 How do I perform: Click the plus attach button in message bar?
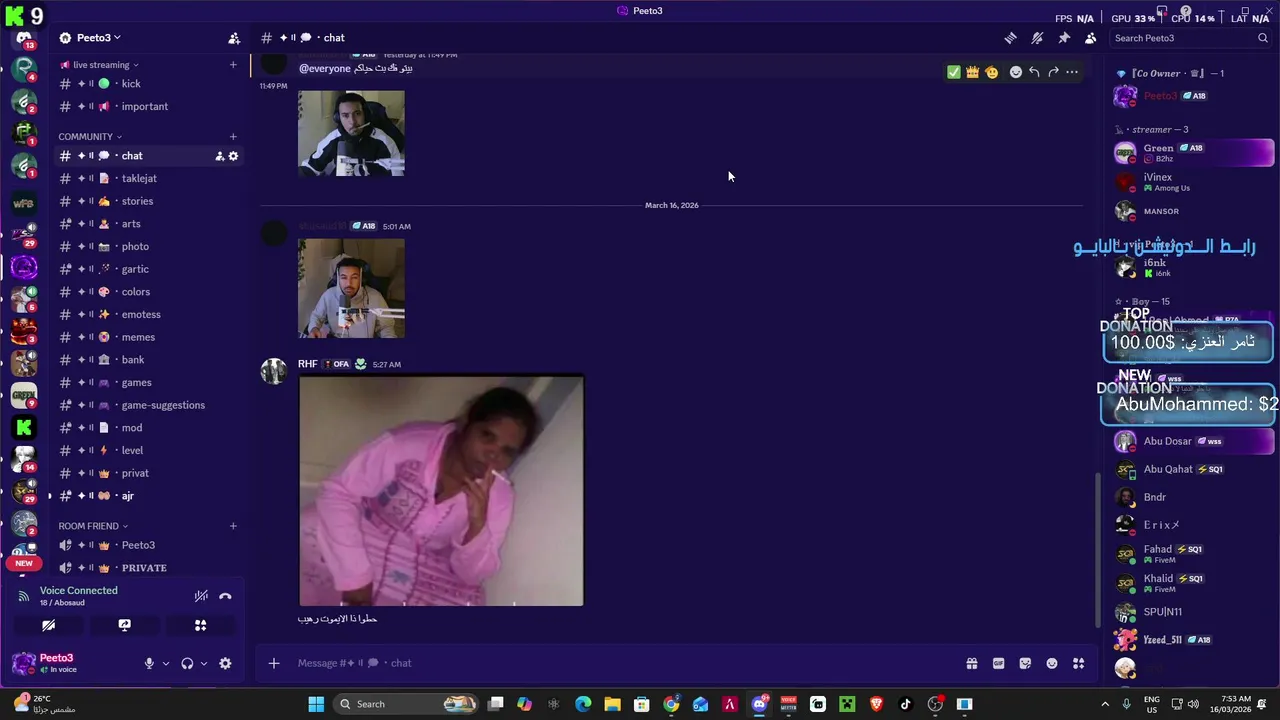click(274, 663)
